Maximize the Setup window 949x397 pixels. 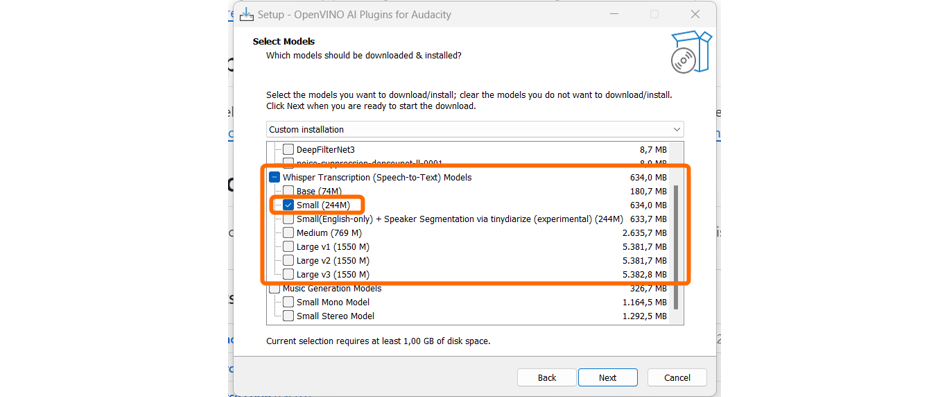point(654,14)
